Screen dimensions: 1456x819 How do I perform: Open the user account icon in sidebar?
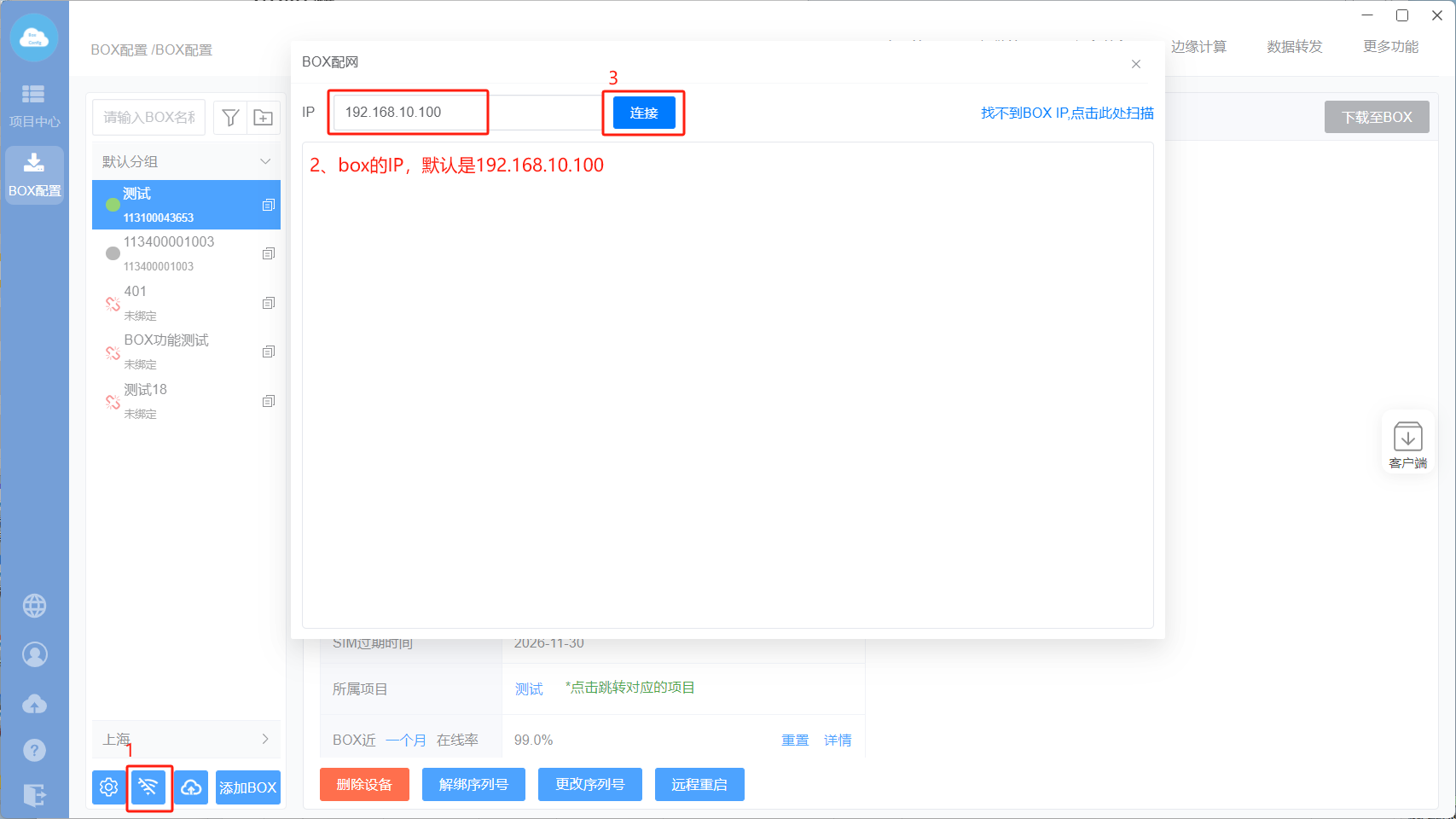pyautogui.click(x=34, y=654)
